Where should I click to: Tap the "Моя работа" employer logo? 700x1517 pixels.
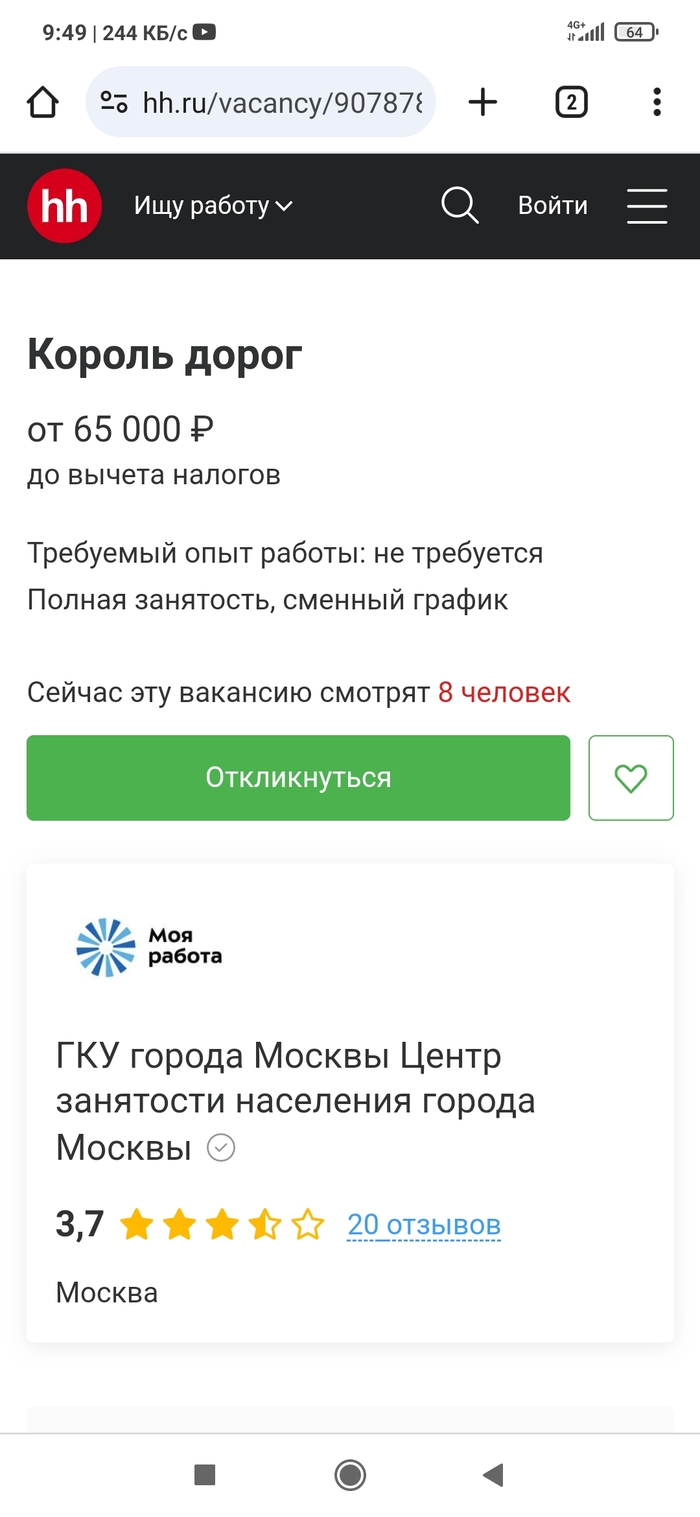[149, 946]
